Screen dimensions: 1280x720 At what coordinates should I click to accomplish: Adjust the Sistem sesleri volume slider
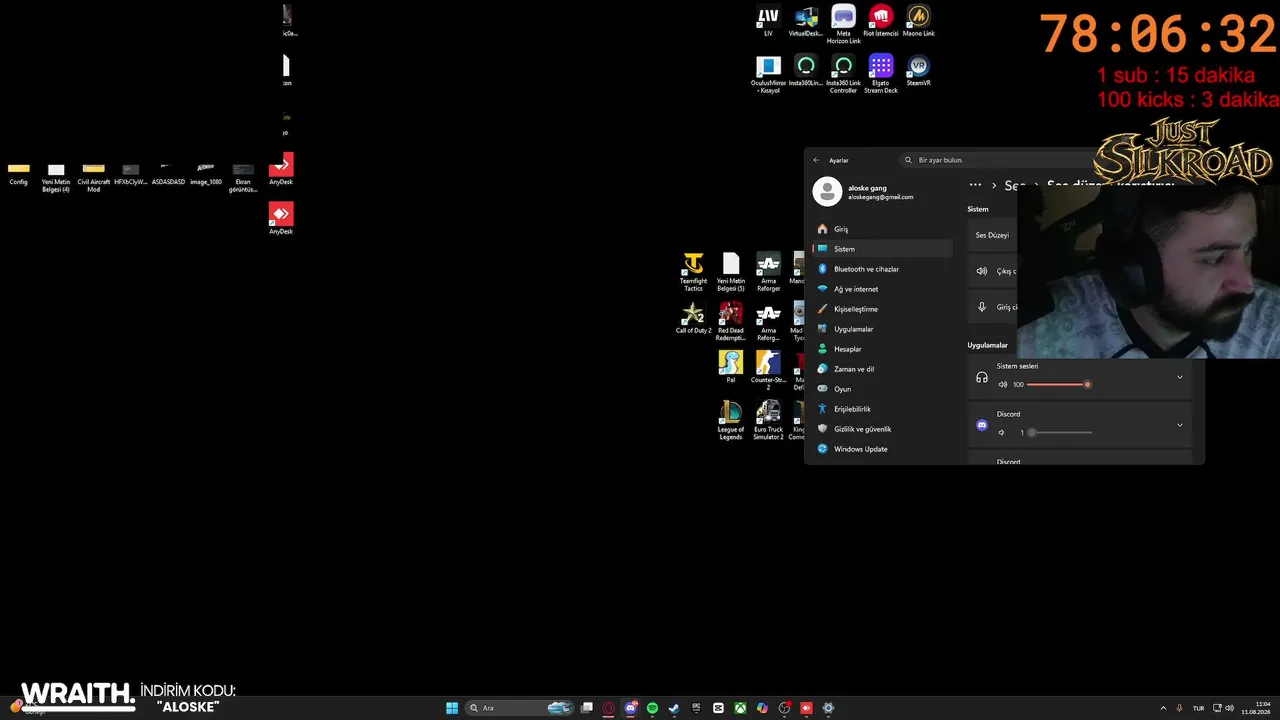click(x=1059, y=385)
